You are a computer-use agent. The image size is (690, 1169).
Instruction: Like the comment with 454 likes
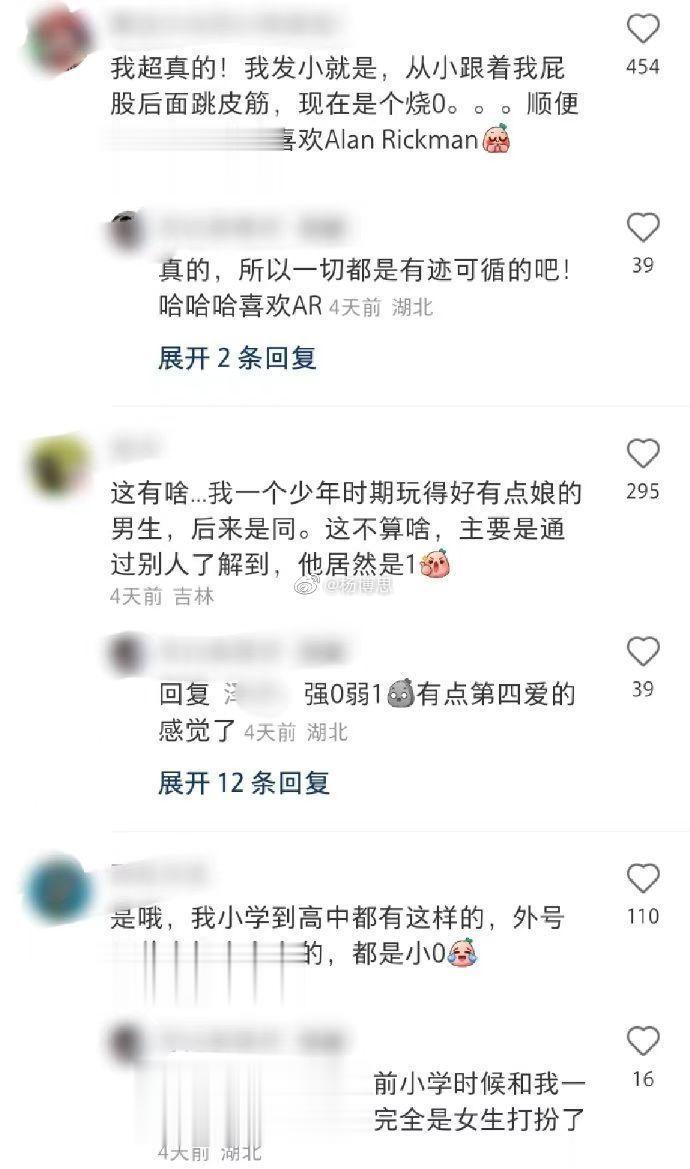click(x=642, y=30)
